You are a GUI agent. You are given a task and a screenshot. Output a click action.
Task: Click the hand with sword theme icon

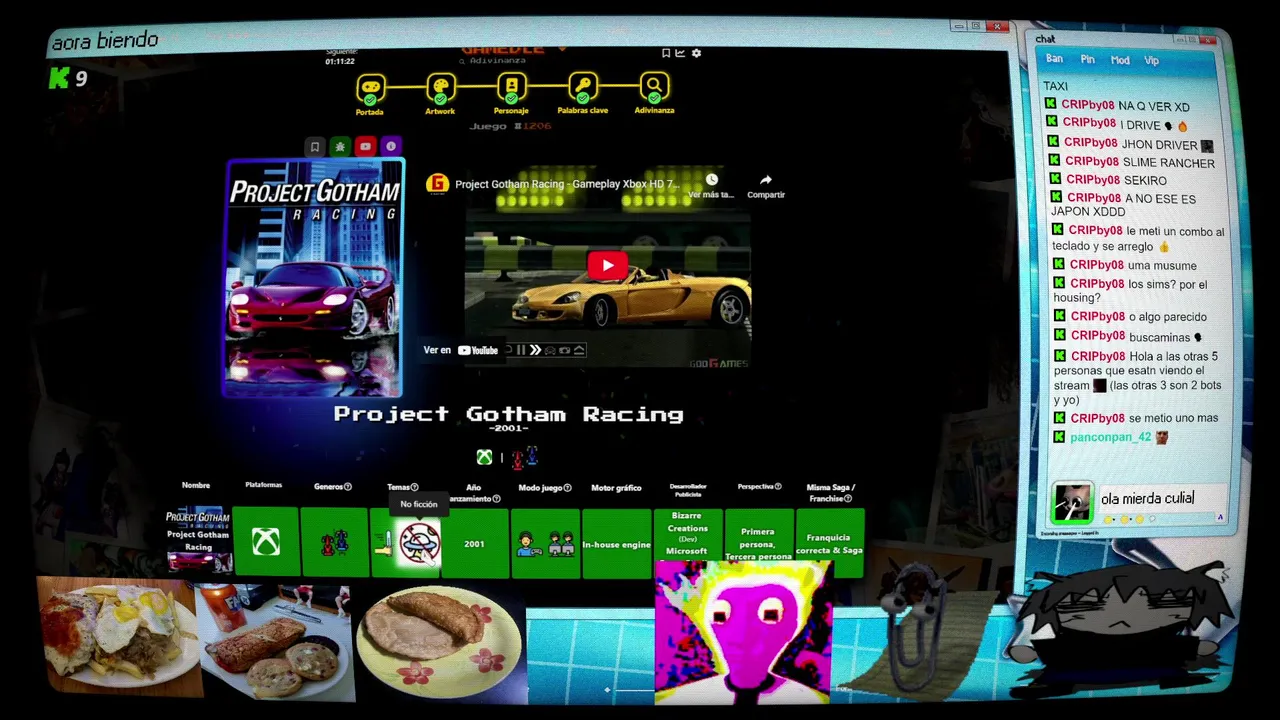pos(384,543)
